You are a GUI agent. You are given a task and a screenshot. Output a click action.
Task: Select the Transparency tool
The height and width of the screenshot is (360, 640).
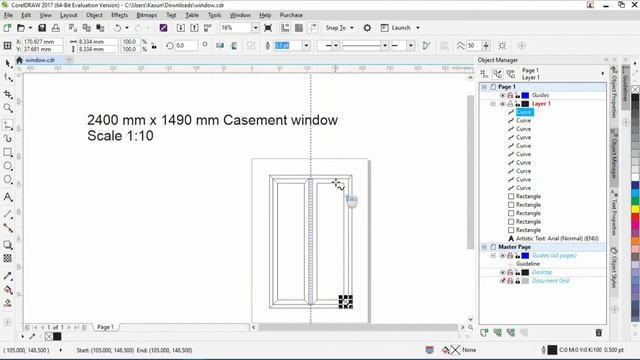[8, 258]
